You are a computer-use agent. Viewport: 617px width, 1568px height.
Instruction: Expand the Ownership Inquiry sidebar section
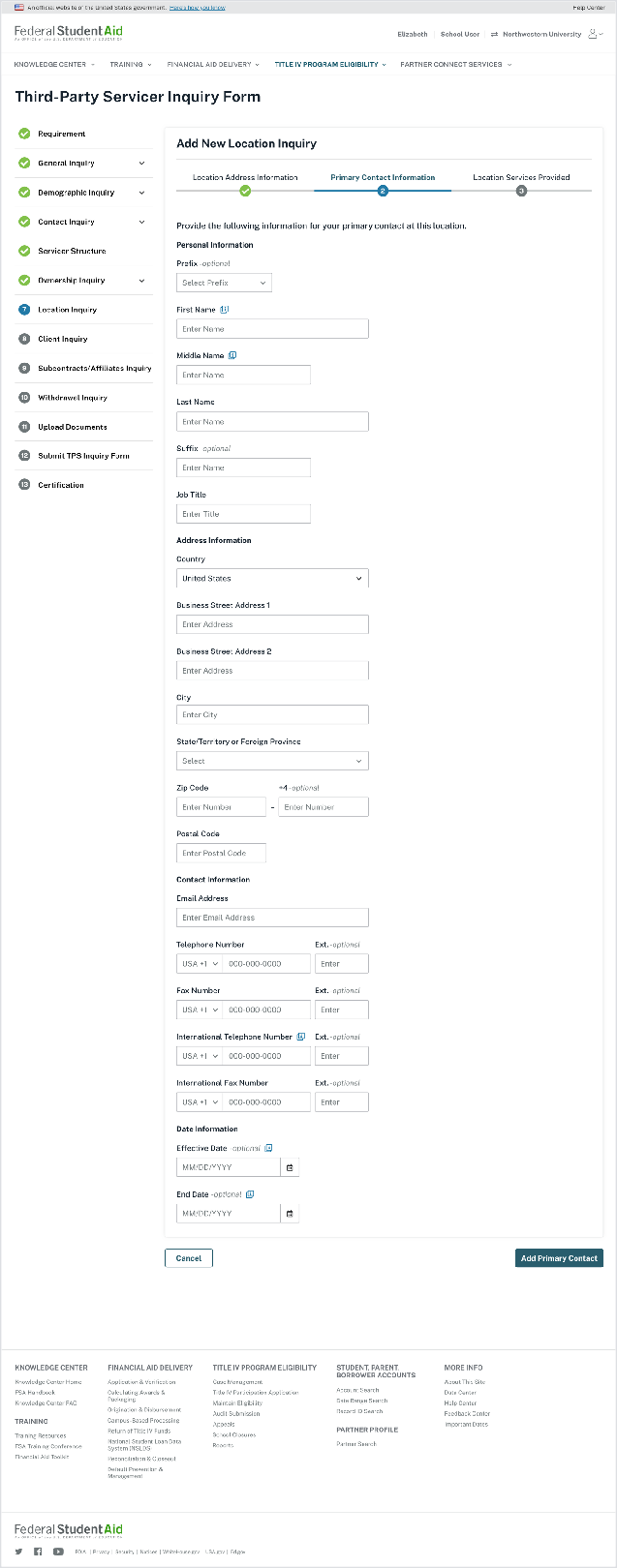click(x=141, y=281)
